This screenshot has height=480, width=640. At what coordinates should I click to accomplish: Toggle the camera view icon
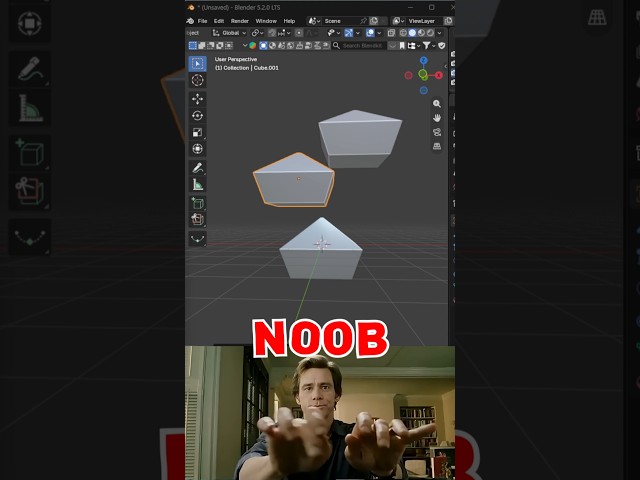click(x=437, y=132)
